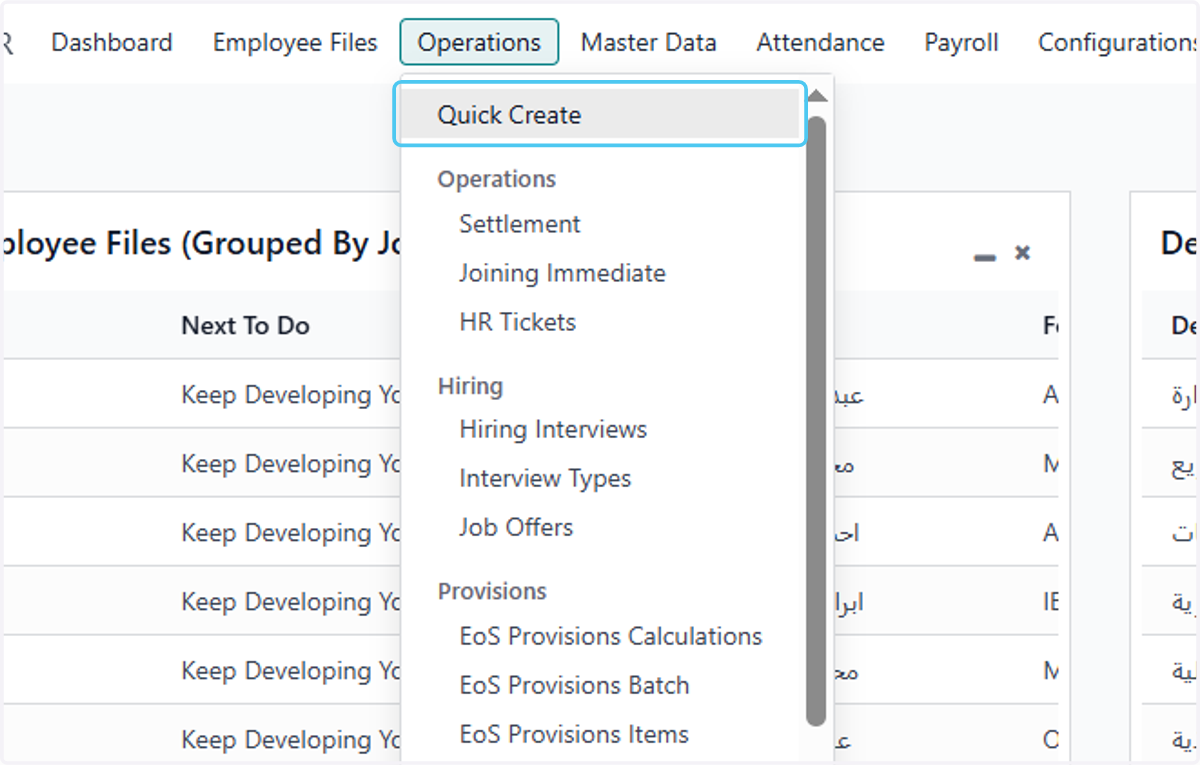Open the Attendance menu
The width and height of the screenshot is (1200, 765).
(820, 43)
